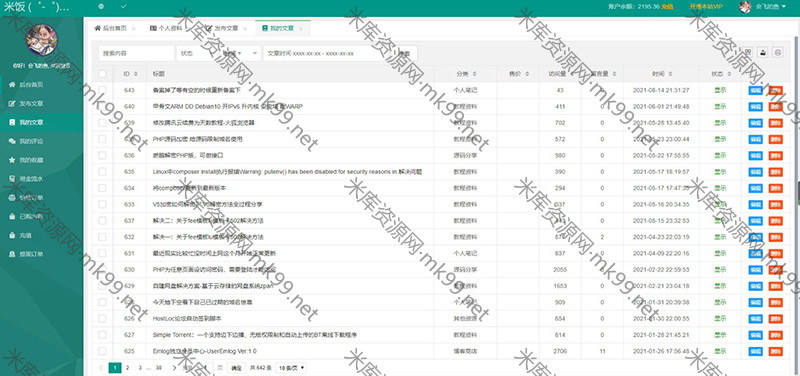Click the circle icon in the top bar
Screen dimensions: 800x376
point(101,7)
